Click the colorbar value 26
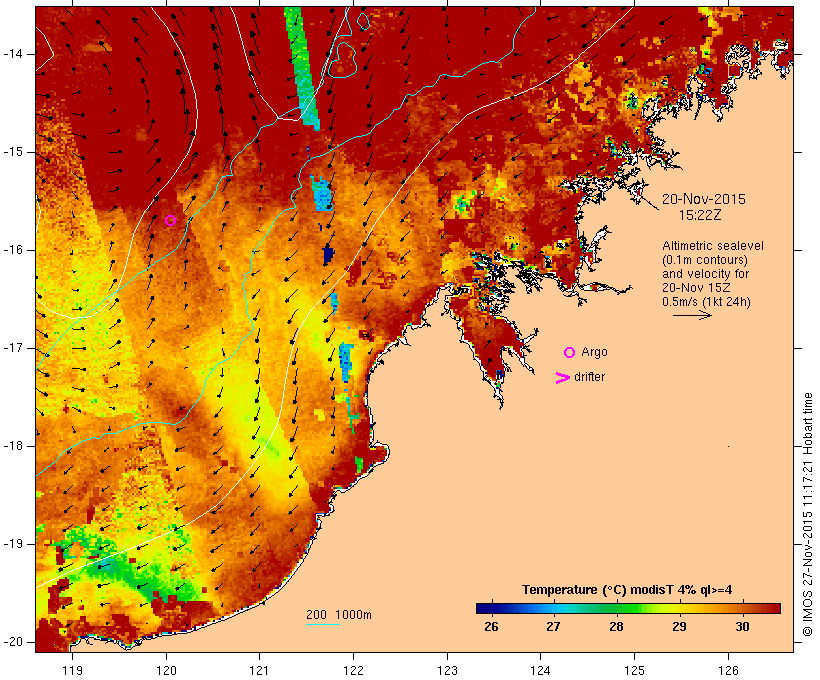820x680 pixels. click(x=491, y=627)
